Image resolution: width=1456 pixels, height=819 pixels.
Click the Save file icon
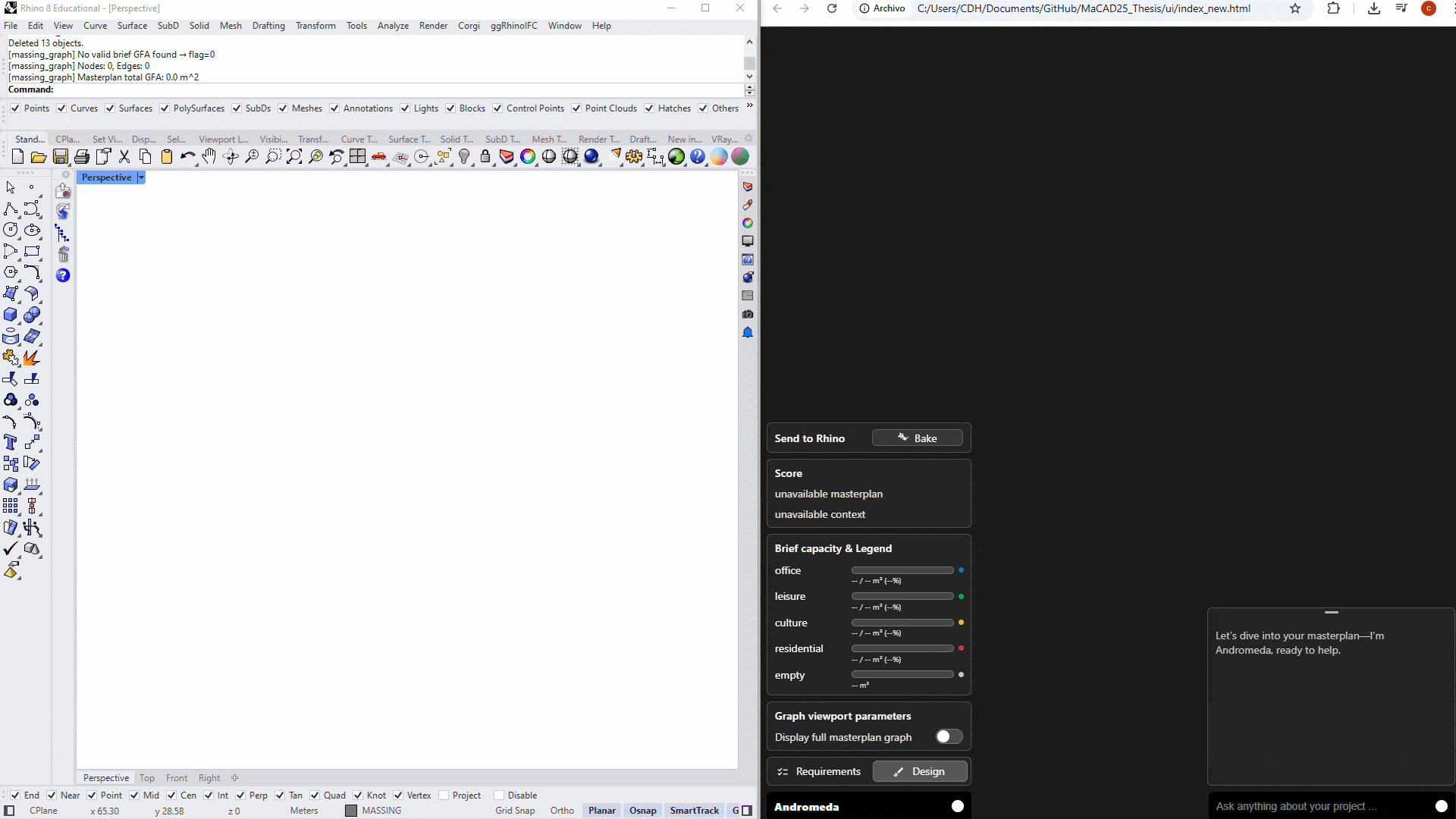60,157
